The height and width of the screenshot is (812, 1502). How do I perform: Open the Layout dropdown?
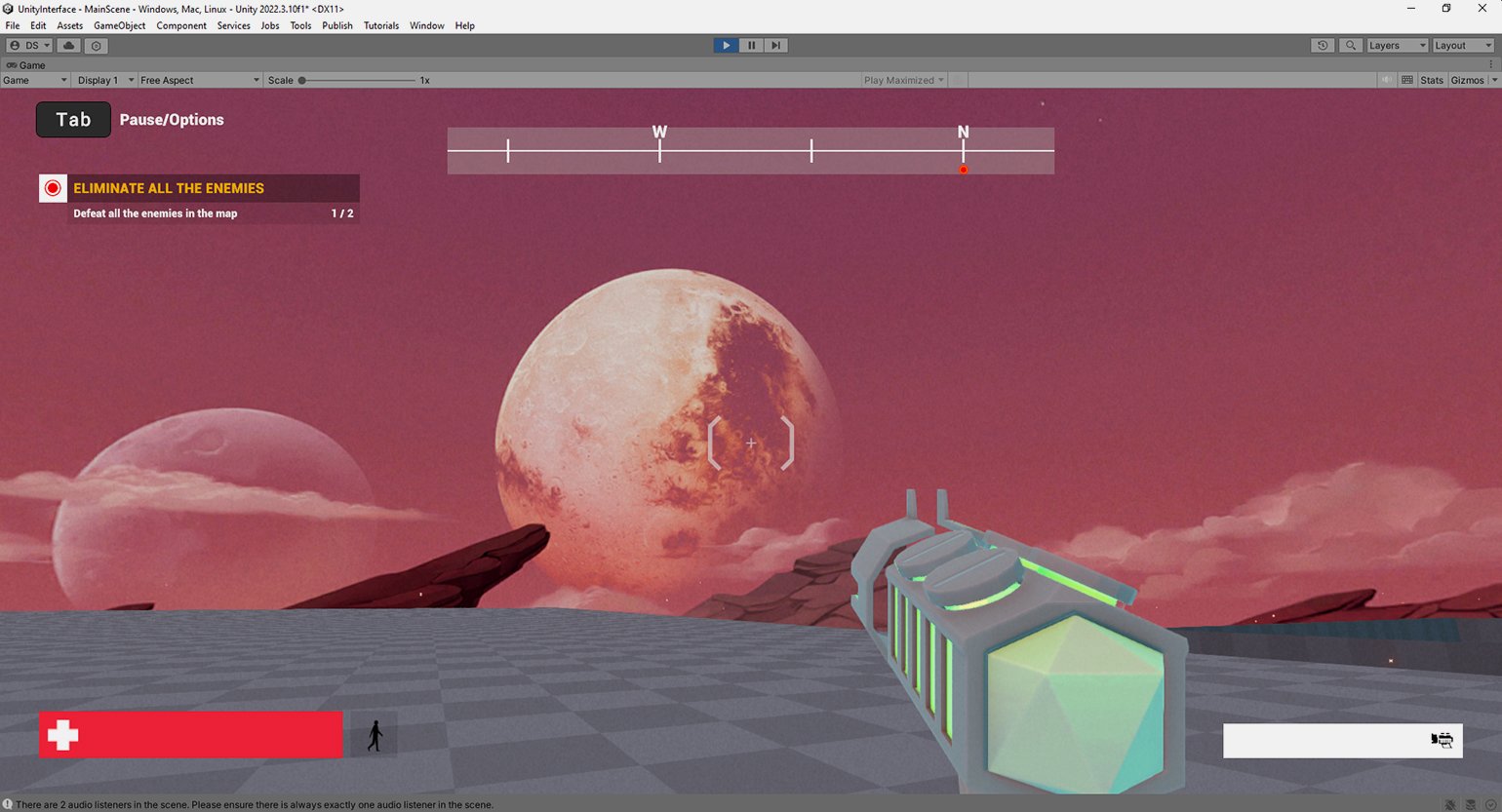pos(1462,46)
